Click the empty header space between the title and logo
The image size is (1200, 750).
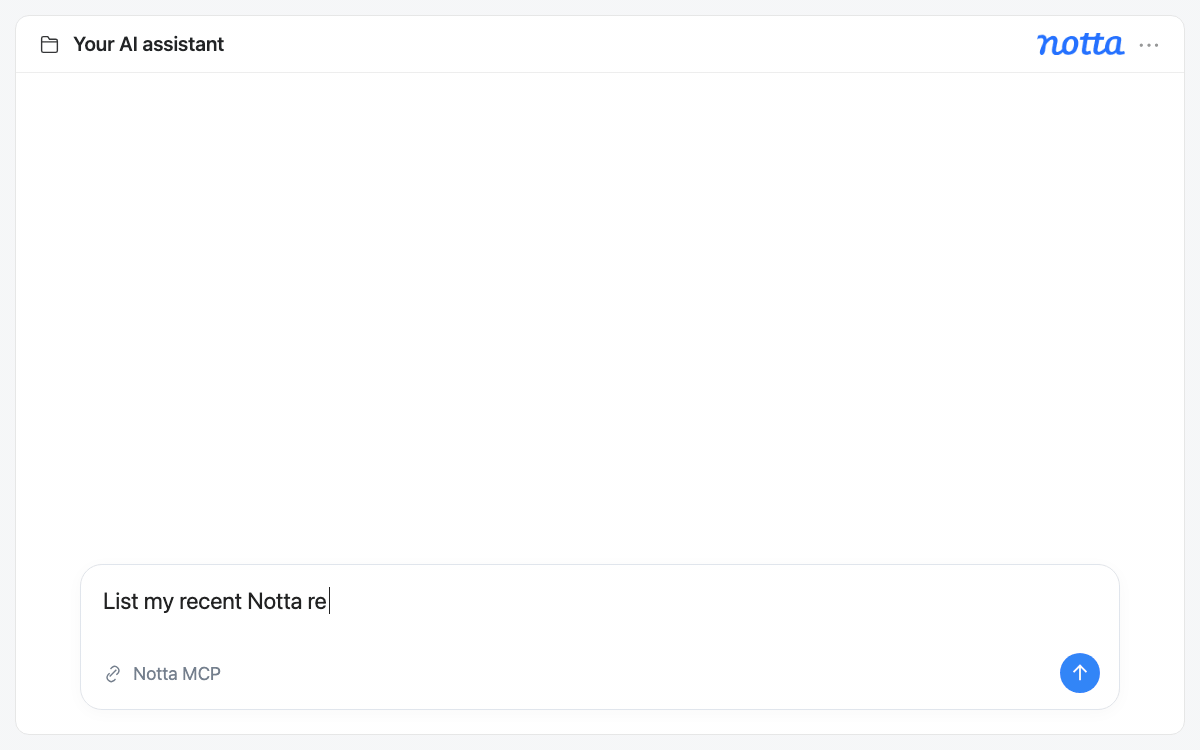click(630, 44)
